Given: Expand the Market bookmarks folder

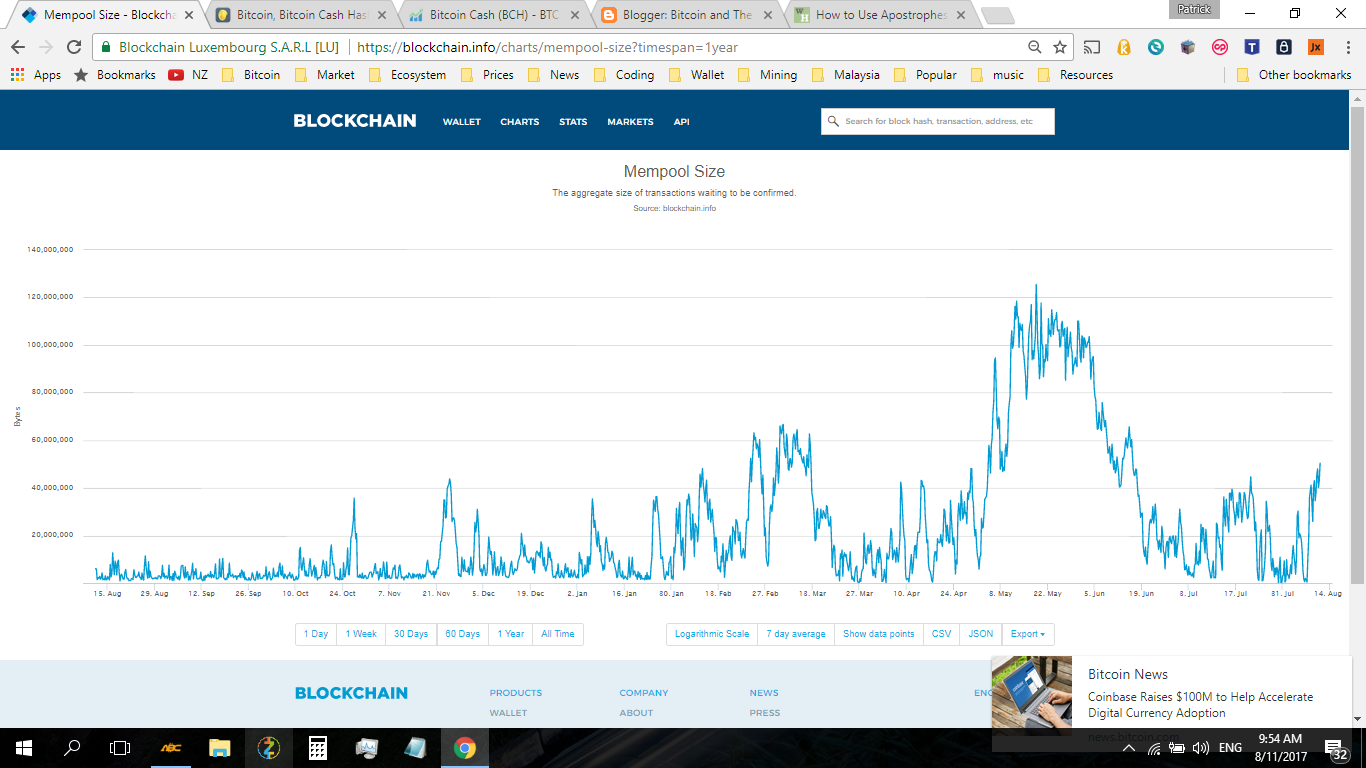Looking at the screenshot, I should pos(324,75).
